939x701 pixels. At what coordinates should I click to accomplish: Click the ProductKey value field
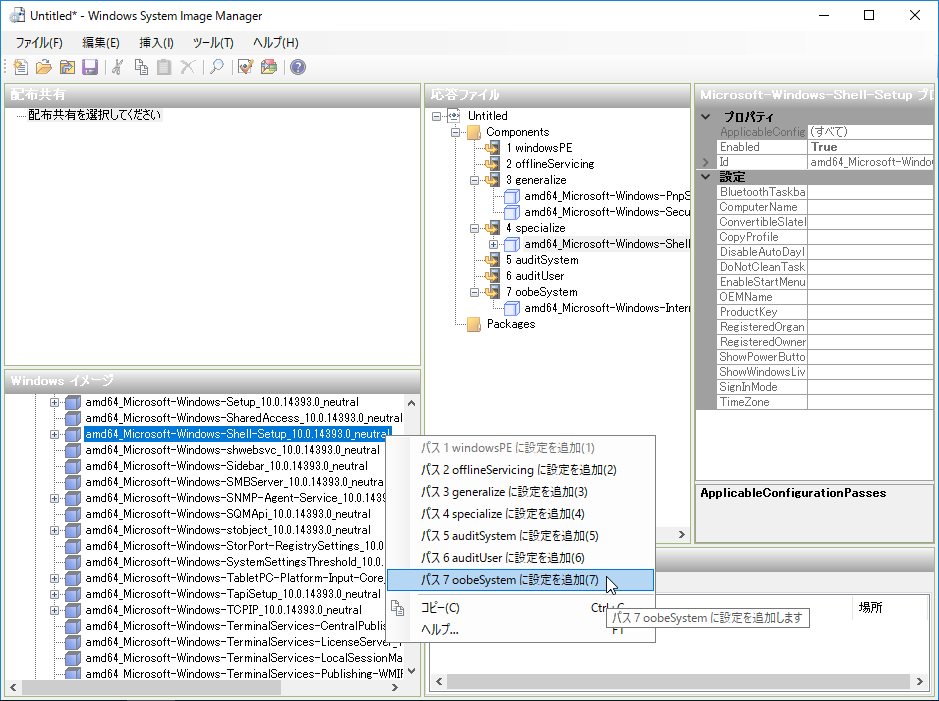pos(870,312)
